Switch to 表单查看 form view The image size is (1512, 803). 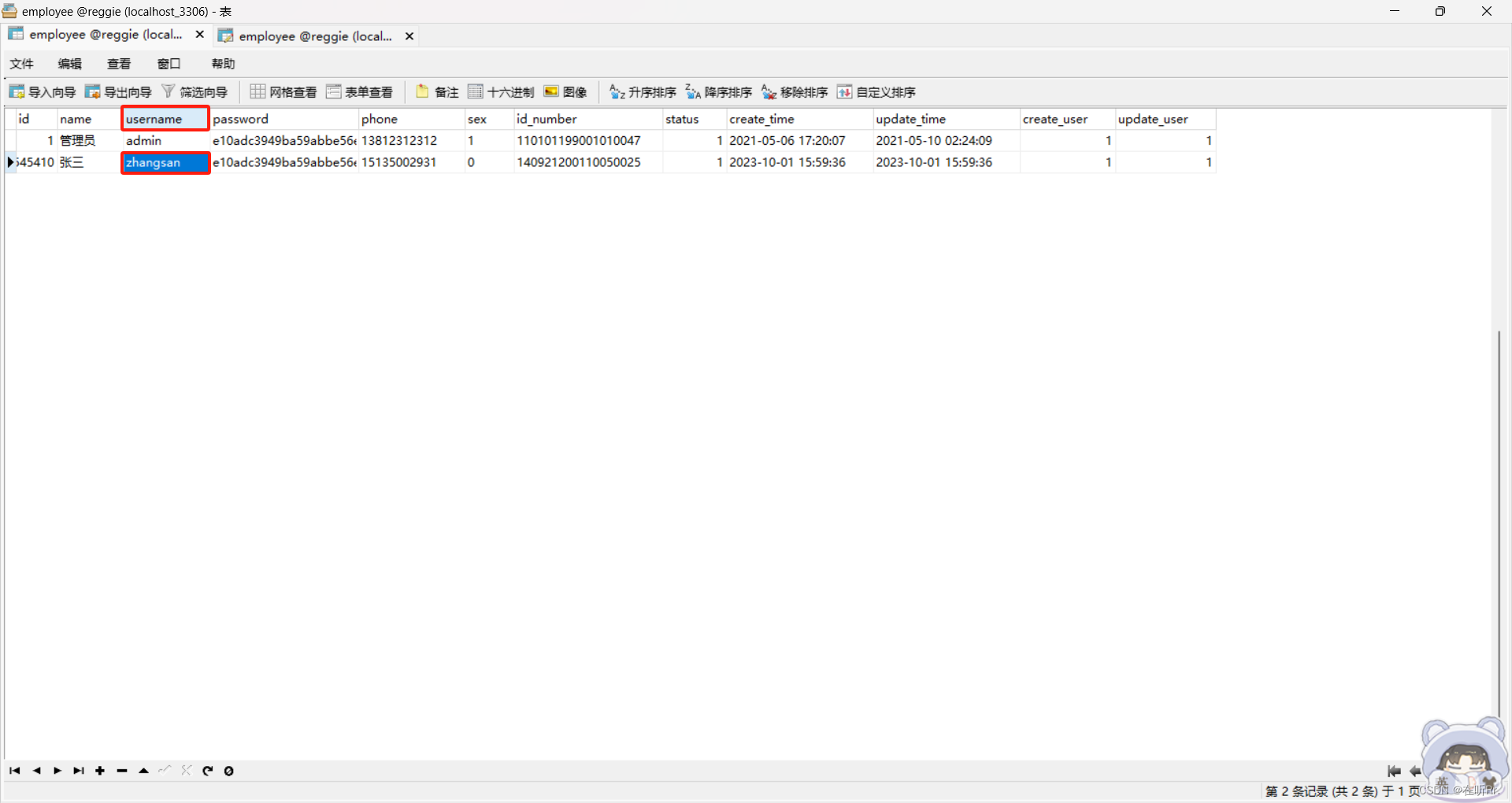359,91
